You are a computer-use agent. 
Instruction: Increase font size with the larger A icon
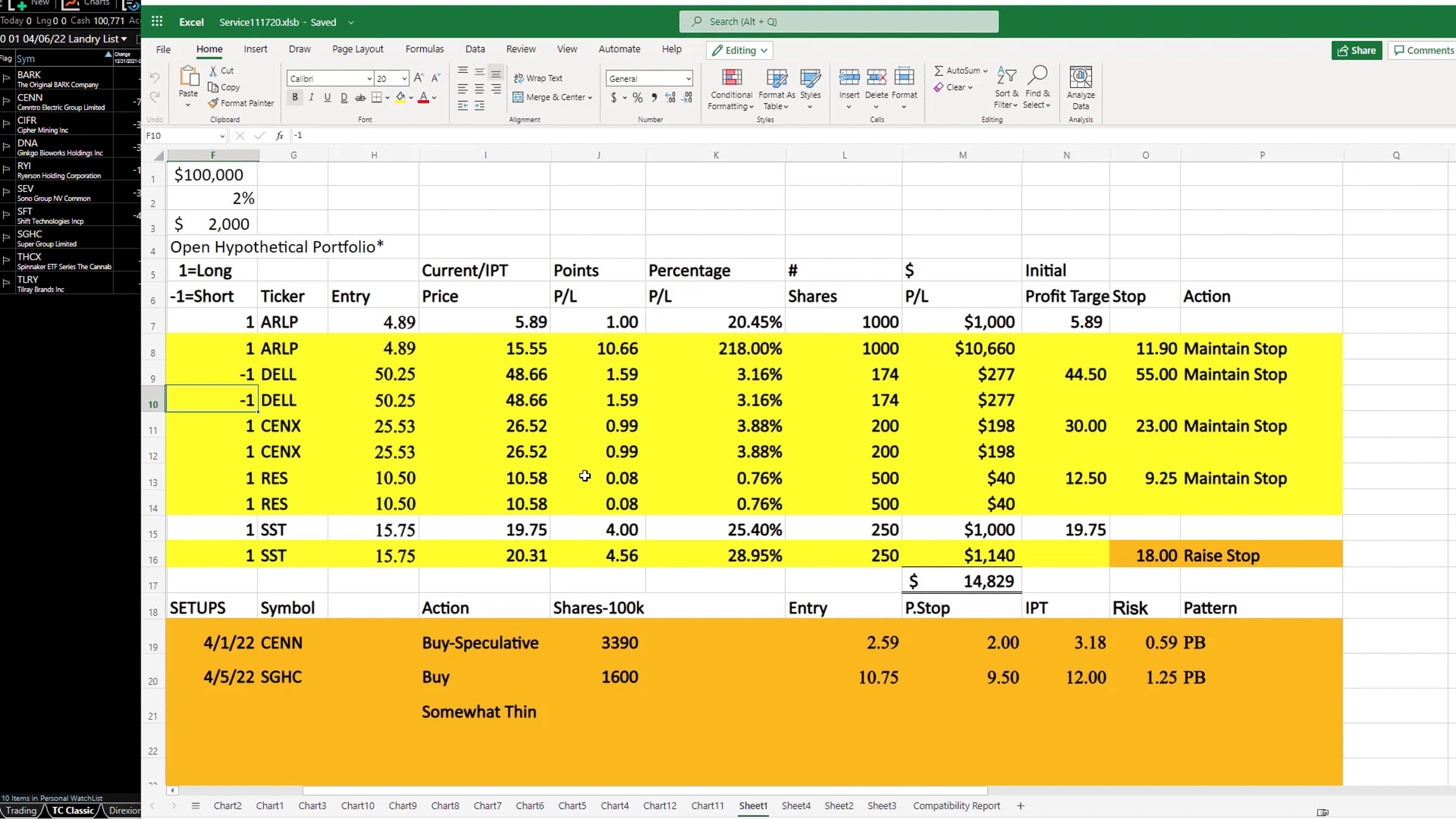point(419,78)
